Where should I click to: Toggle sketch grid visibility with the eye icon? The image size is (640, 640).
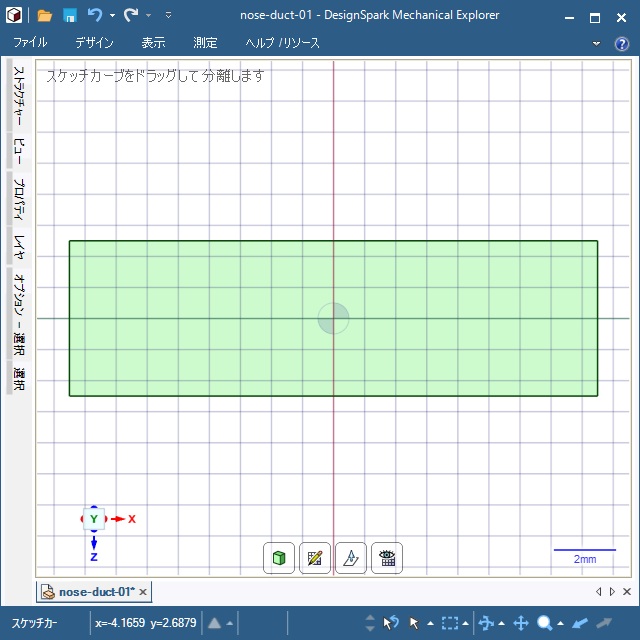[x=387, y=558]
